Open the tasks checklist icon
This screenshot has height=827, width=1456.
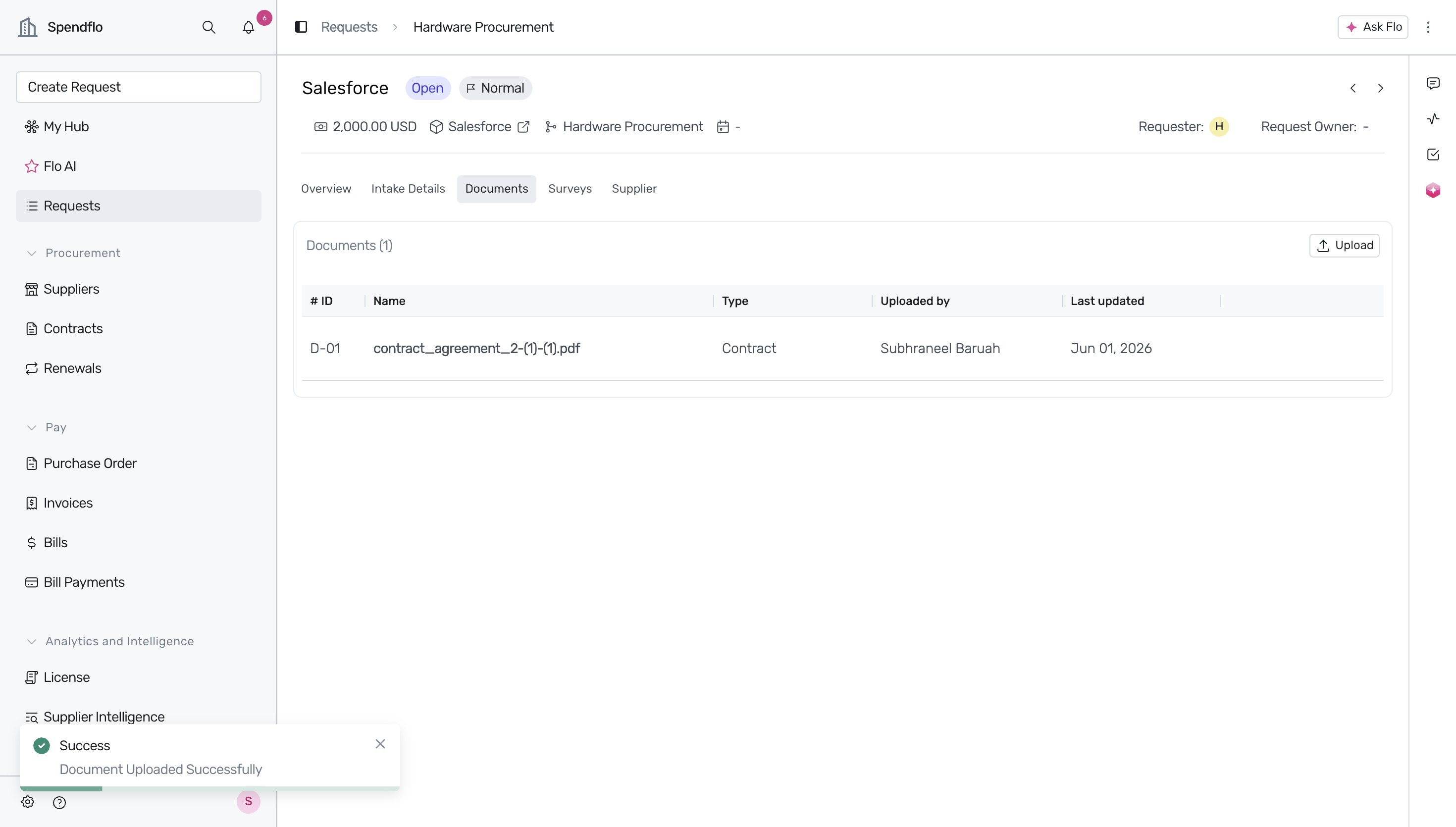click(1433, 155)
